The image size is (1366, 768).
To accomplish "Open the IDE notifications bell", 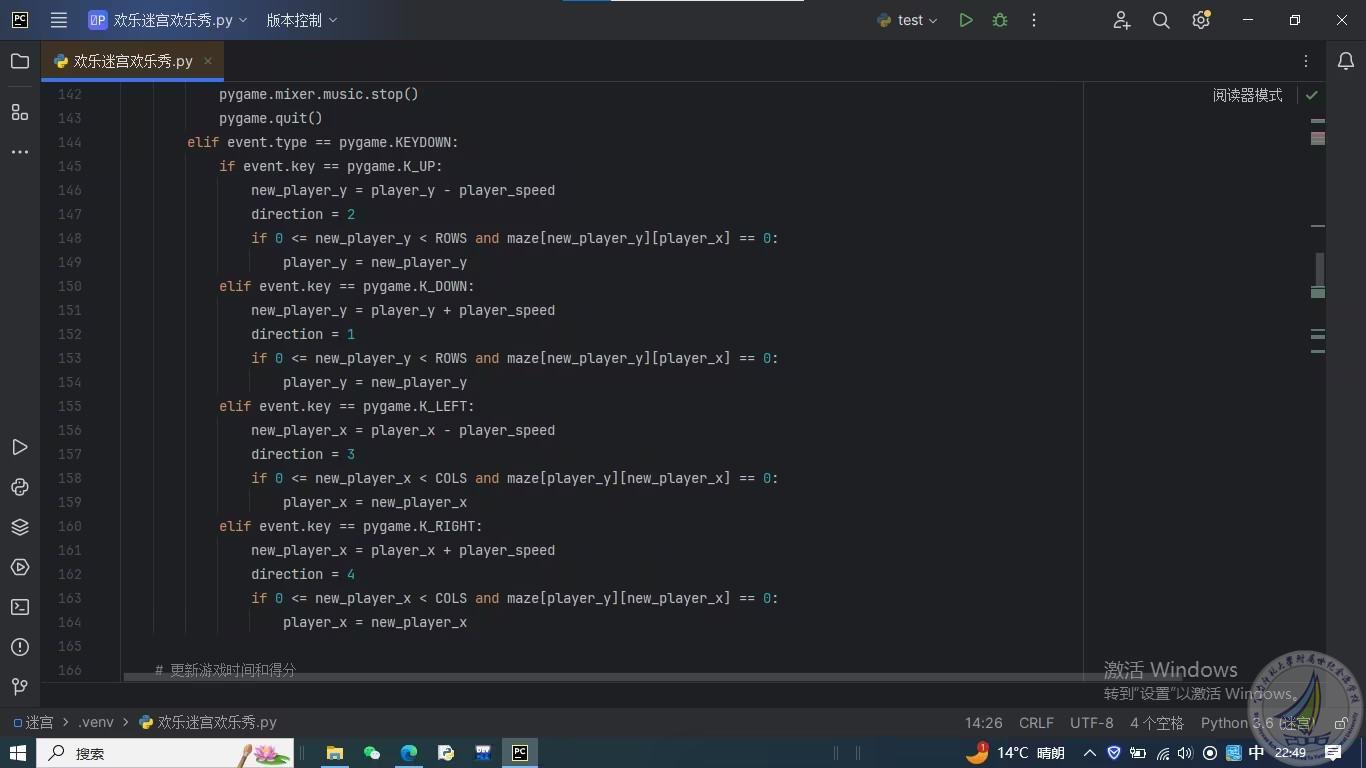I will pyautogui.click(x=1346, y=61).
